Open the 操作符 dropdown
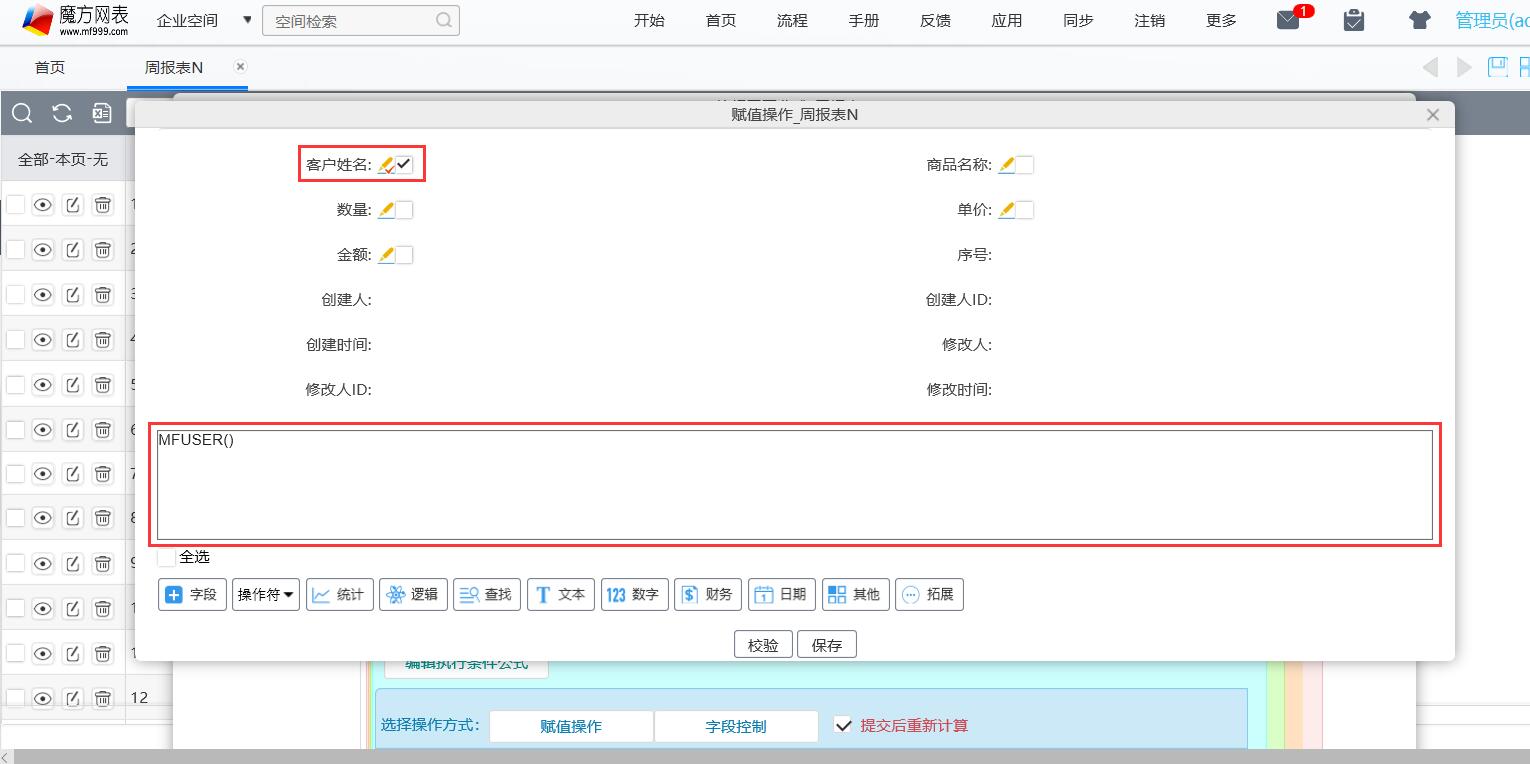 pyautogui.click(x=266, y=594)
